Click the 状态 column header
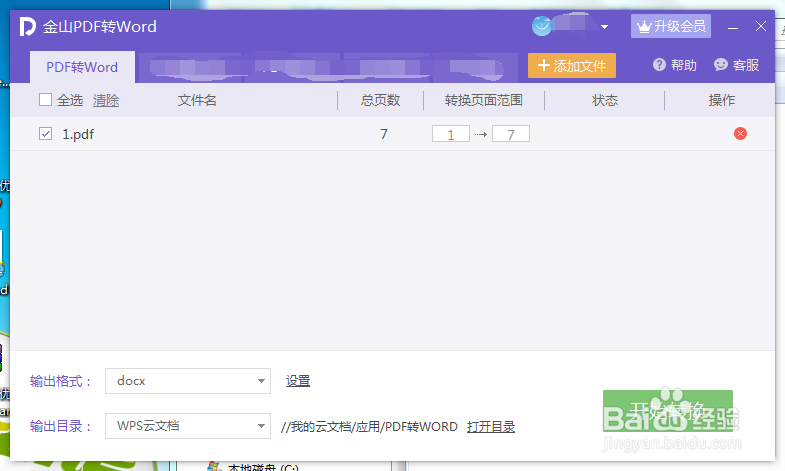 (x=605, y=100)
